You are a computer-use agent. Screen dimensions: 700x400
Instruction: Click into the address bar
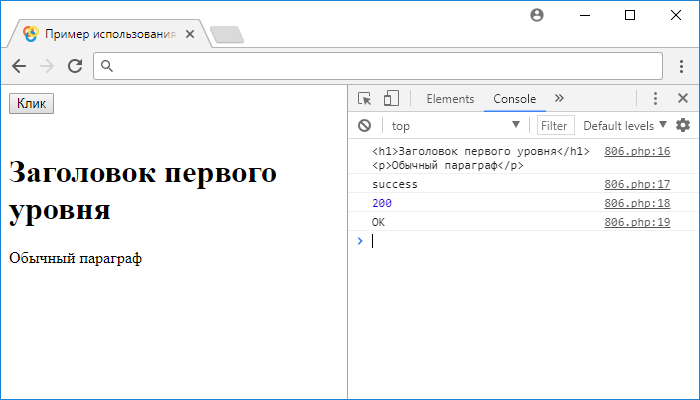[378, 66]
